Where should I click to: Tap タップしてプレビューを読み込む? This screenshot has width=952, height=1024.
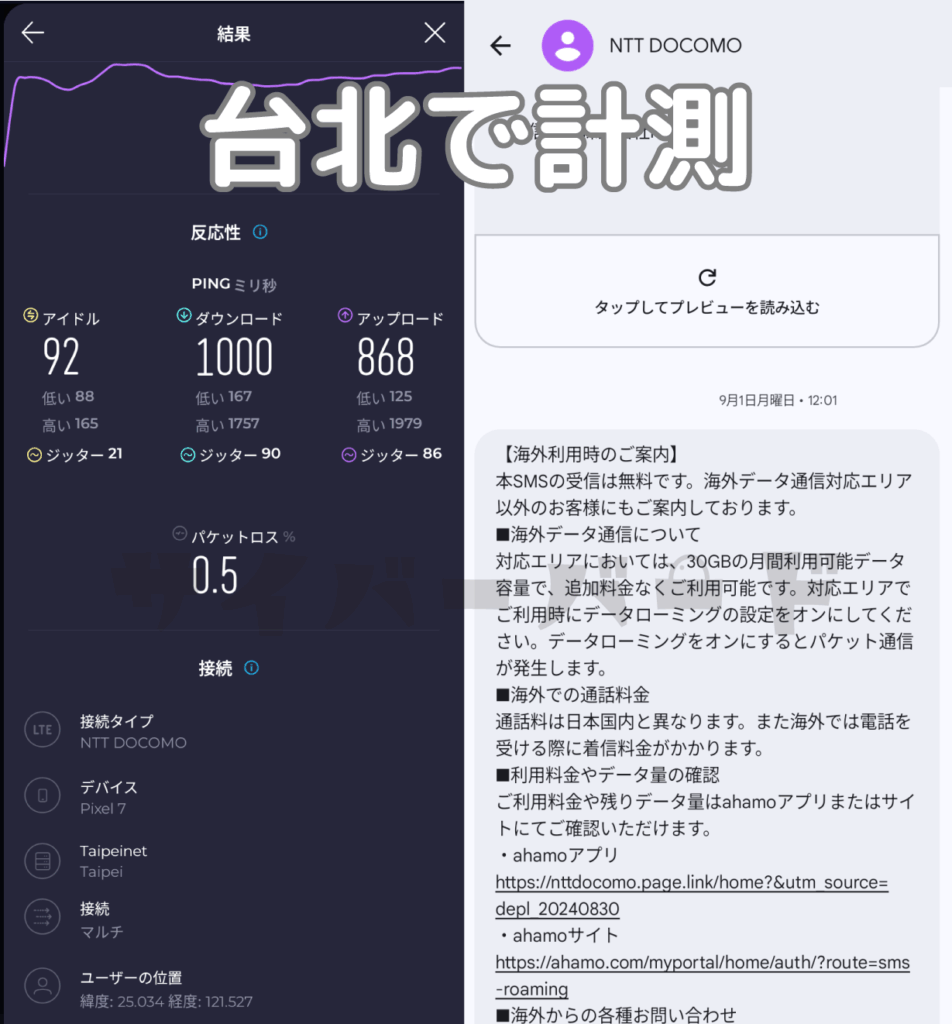tap(707, 308)
